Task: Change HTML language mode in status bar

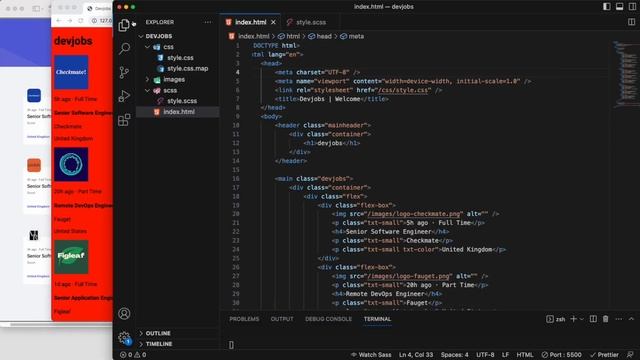Action: 524,355
